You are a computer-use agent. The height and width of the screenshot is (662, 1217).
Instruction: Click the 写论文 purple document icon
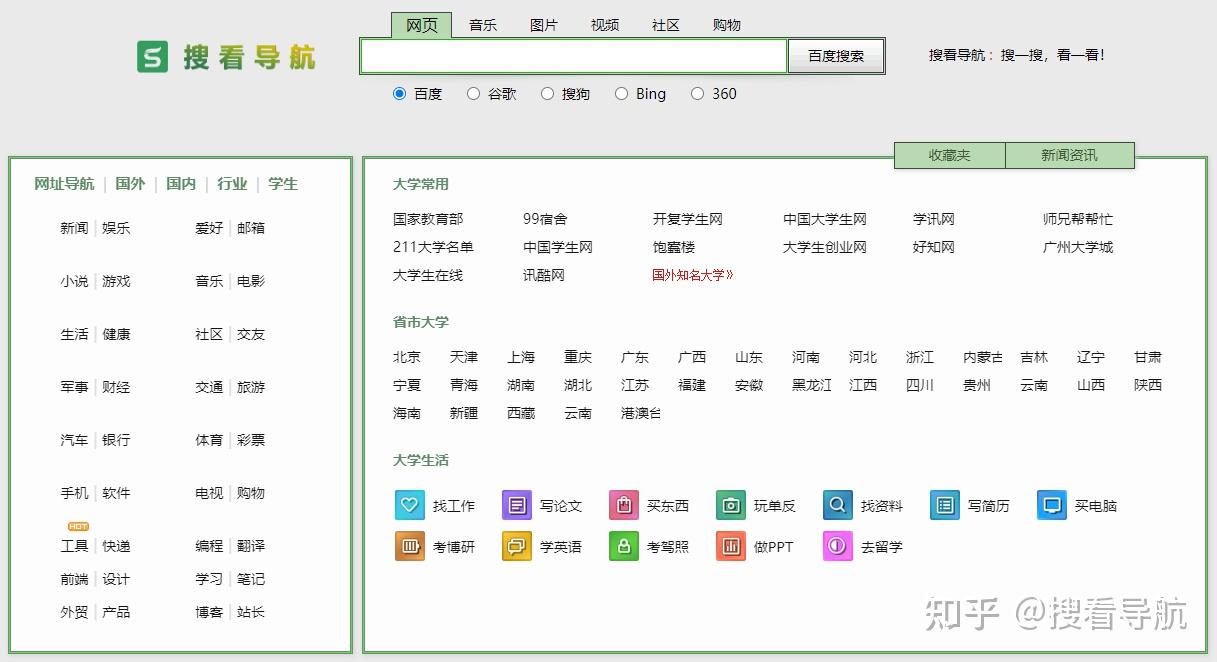(517, 506)
